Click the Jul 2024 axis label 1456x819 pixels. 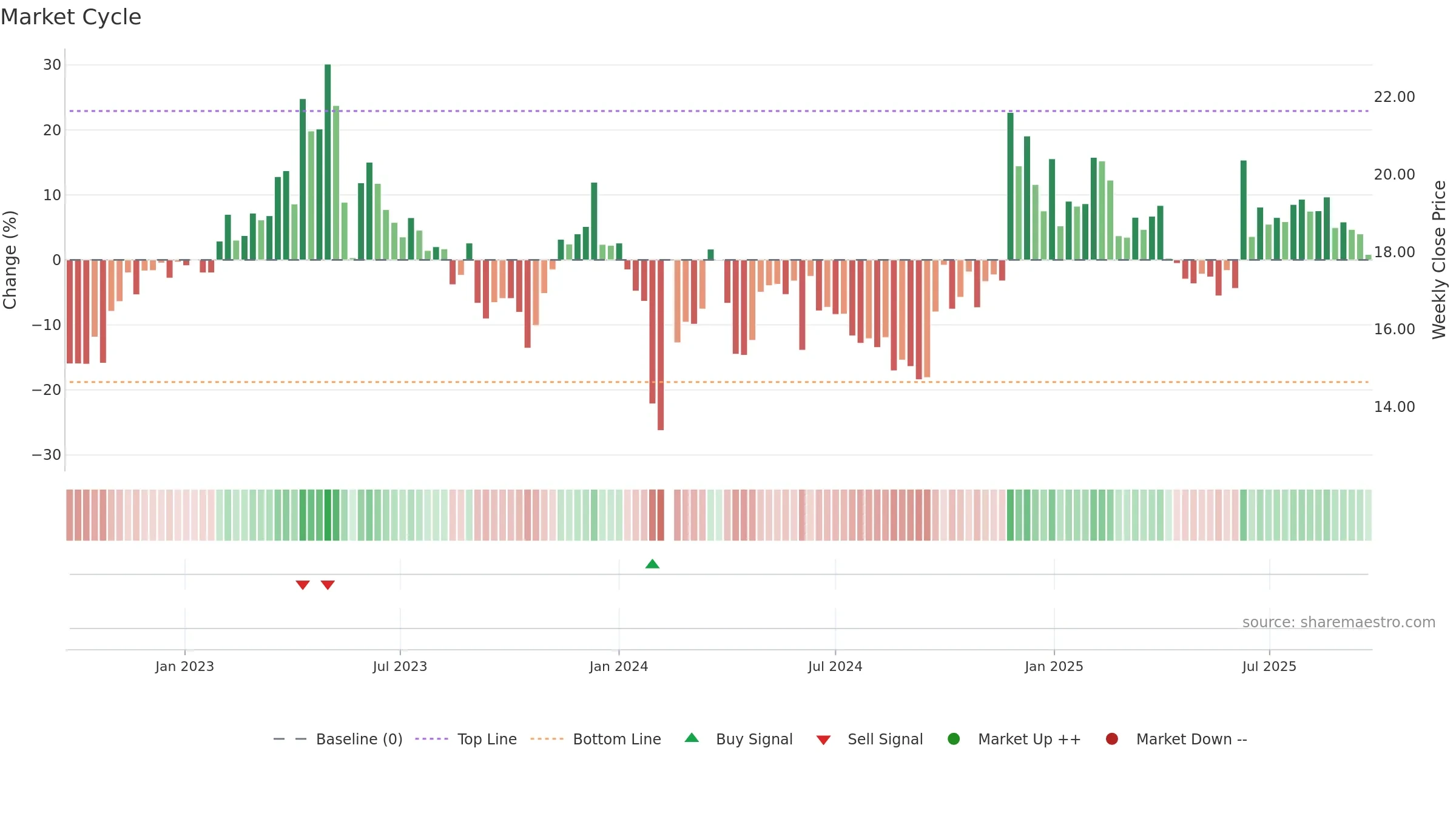pos(835,667)
